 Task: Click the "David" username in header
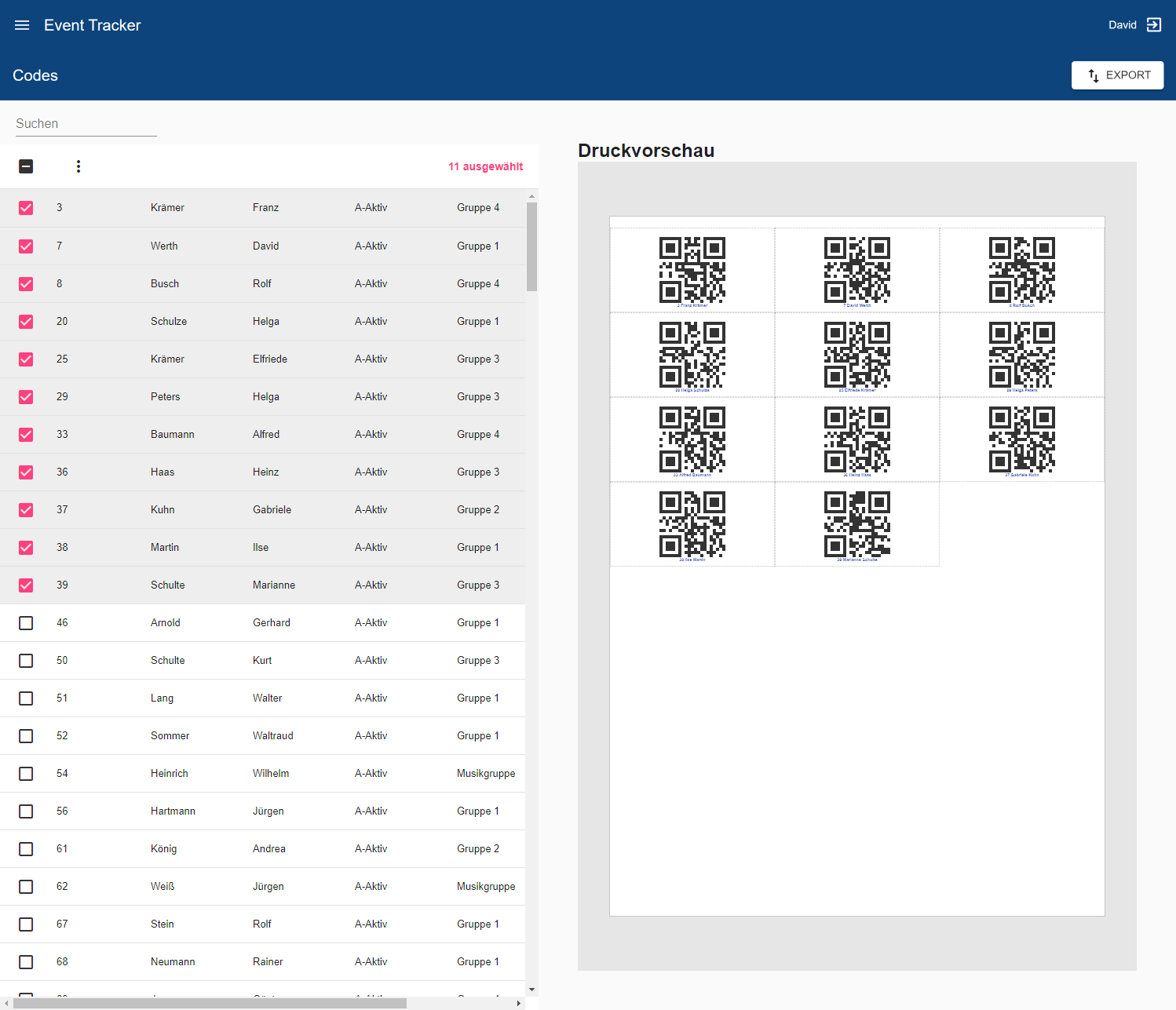pos(1123,25)
